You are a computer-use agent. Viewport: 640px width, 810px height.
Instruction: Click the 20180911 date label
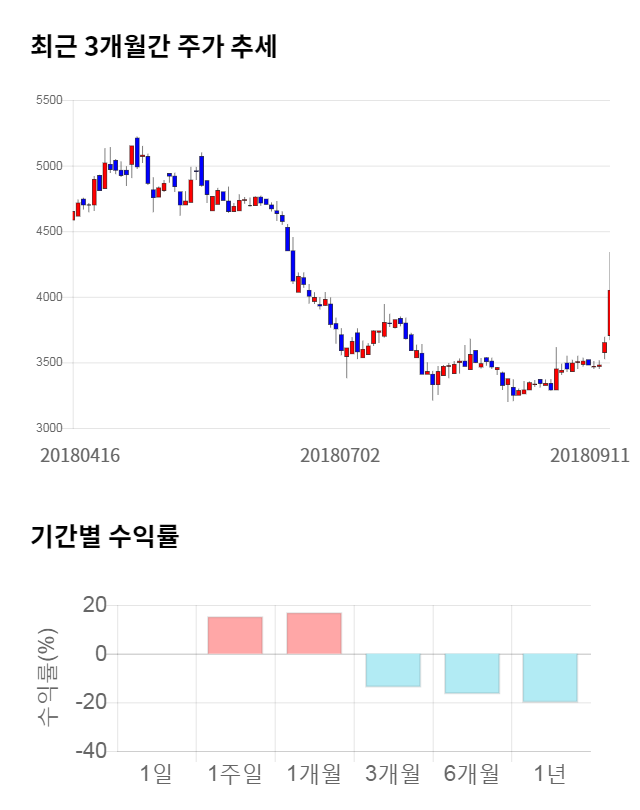590,455
